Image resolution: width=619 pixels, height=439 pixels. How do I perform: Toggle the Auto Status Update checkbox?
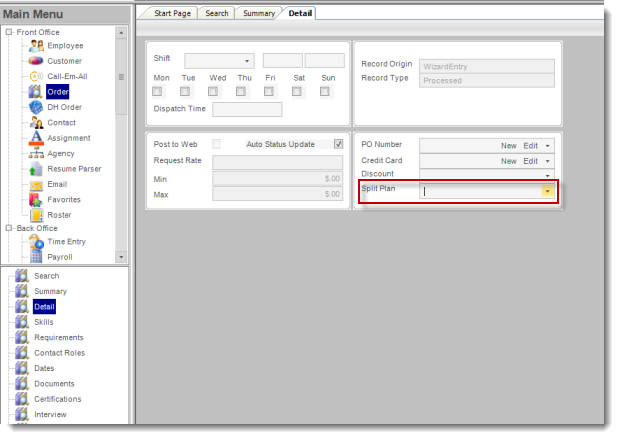point(338,144)
